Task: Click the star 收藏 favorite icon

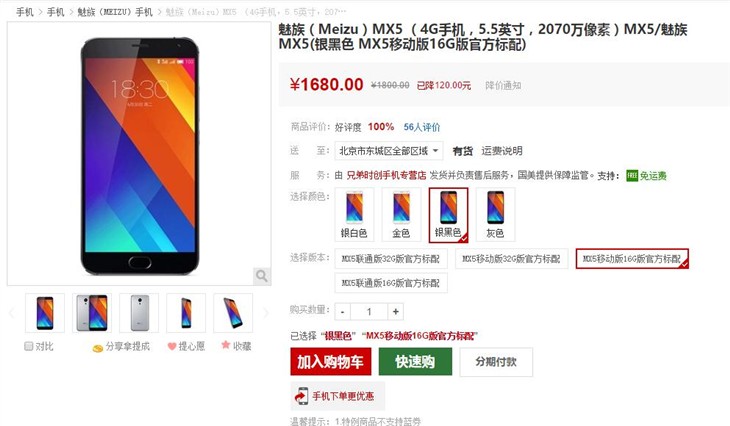Action: (x=226, y=345)
